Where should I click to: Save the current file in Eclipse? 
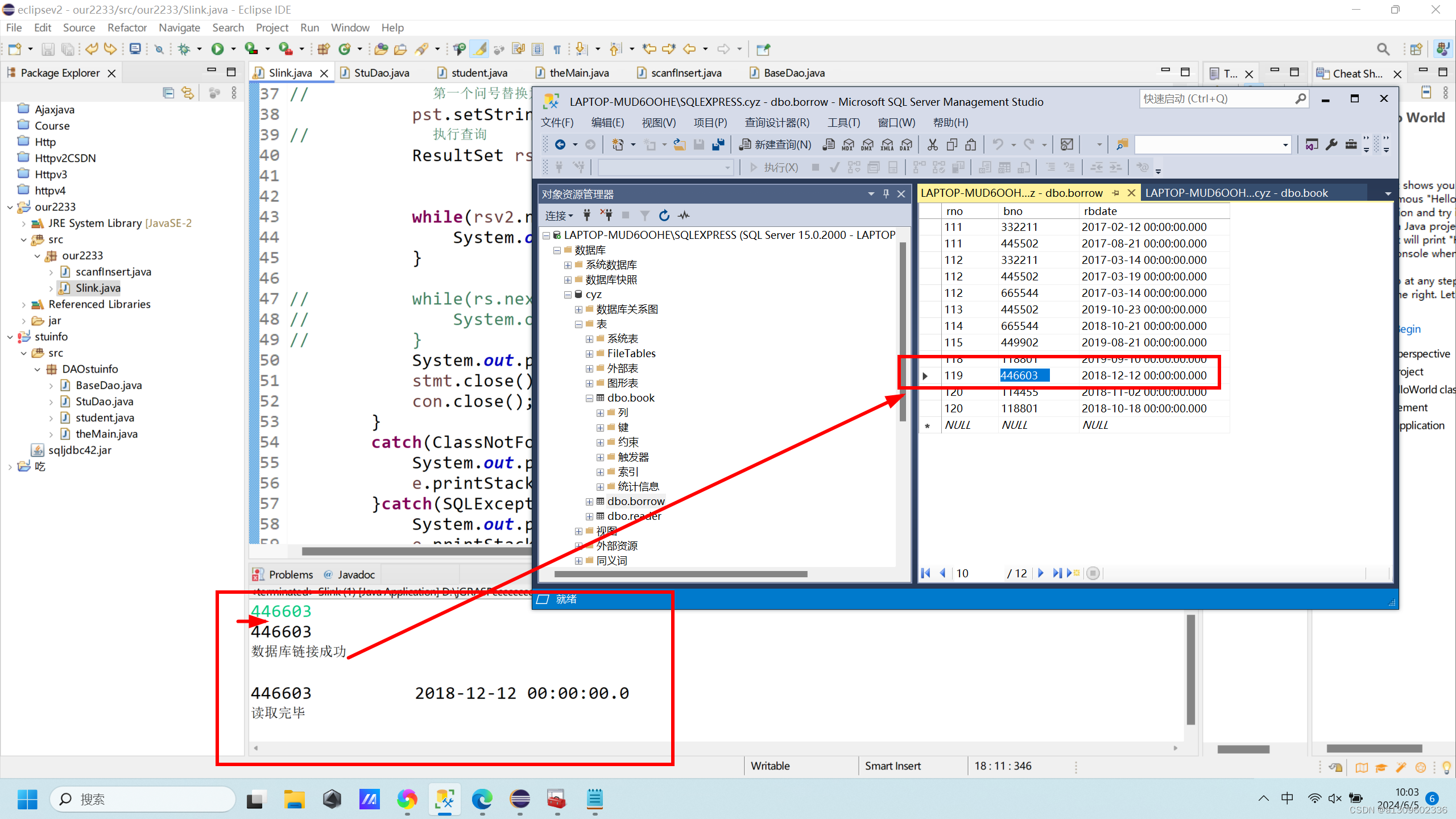click(x=48, y=49)
